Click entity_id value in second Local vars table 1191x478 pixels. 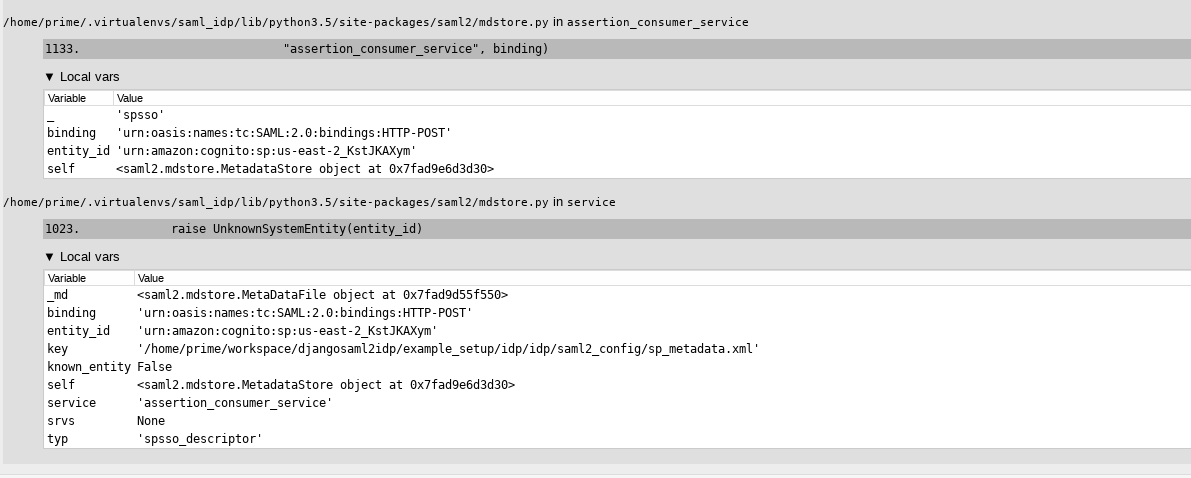click(x=288, y=331)
